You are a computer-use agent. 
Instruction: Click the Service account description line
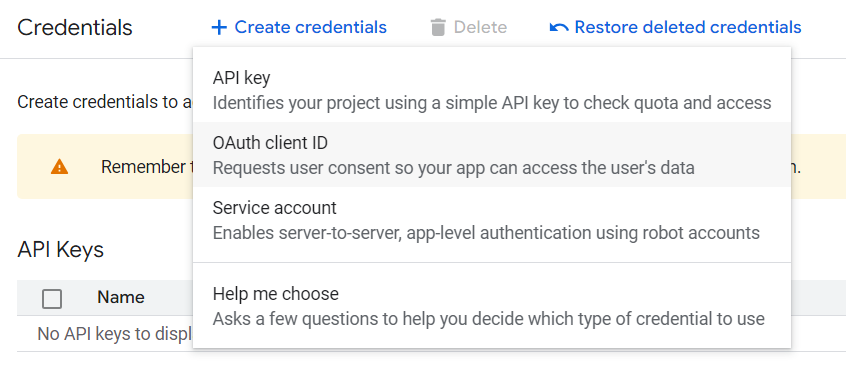tap(486, 233)
